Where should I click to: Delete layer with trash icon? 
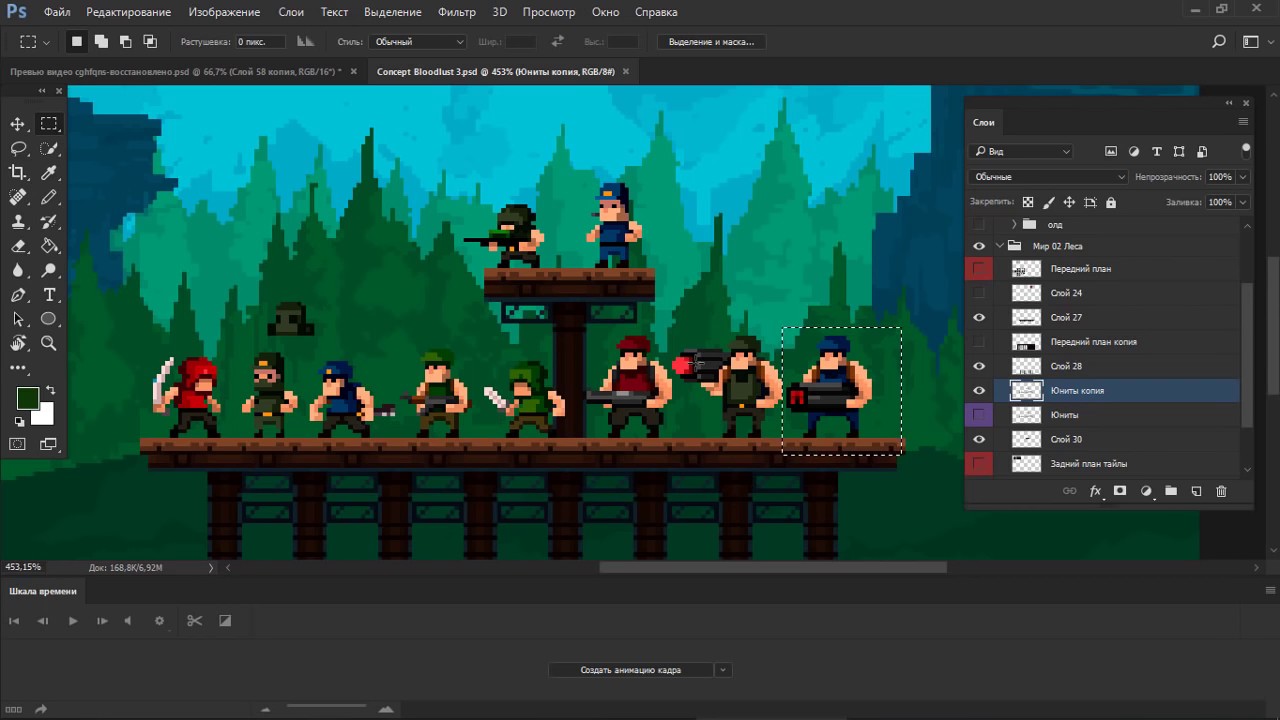tap(1221, 491)
